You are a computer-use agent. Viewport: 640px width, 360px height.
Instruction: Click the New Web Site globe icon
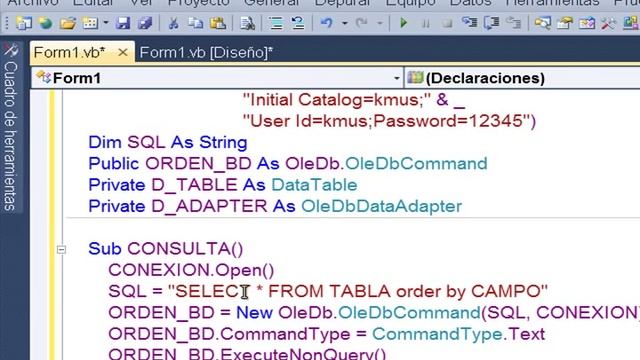click(x=45, y=23)
